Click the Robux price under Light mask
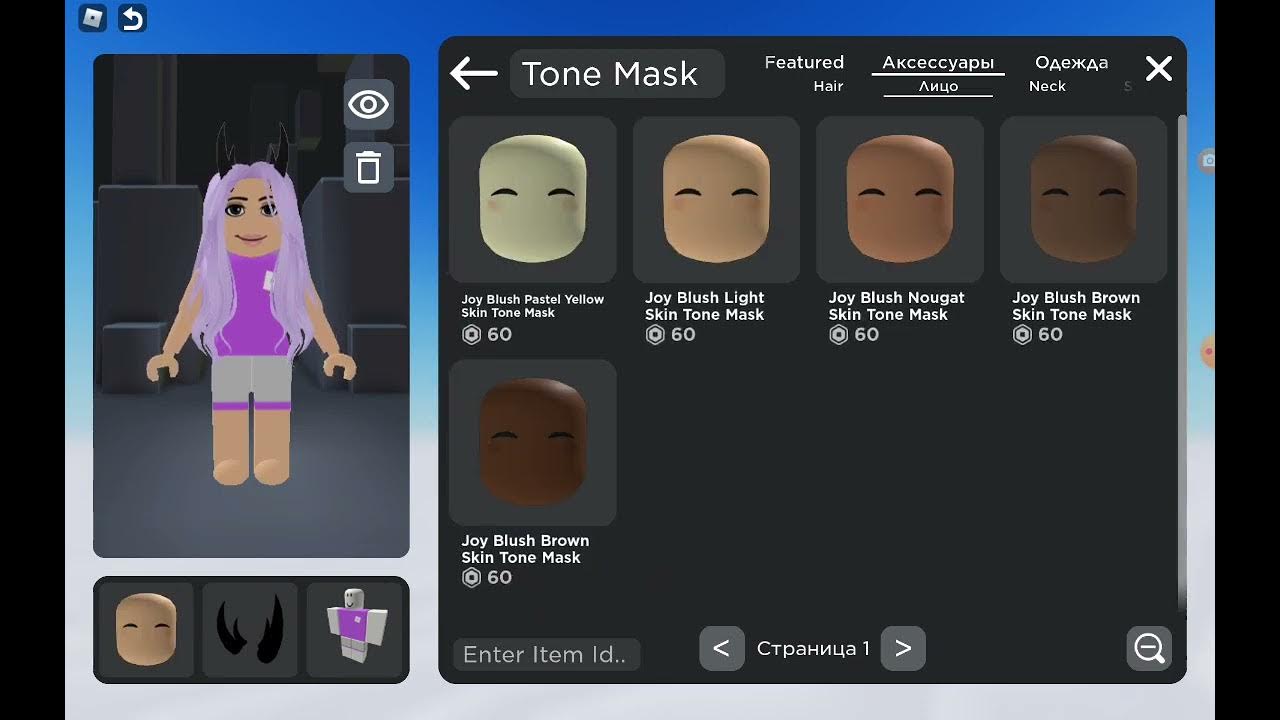Viewport: 1280px width, 720px height. click(x=670, y=335)
